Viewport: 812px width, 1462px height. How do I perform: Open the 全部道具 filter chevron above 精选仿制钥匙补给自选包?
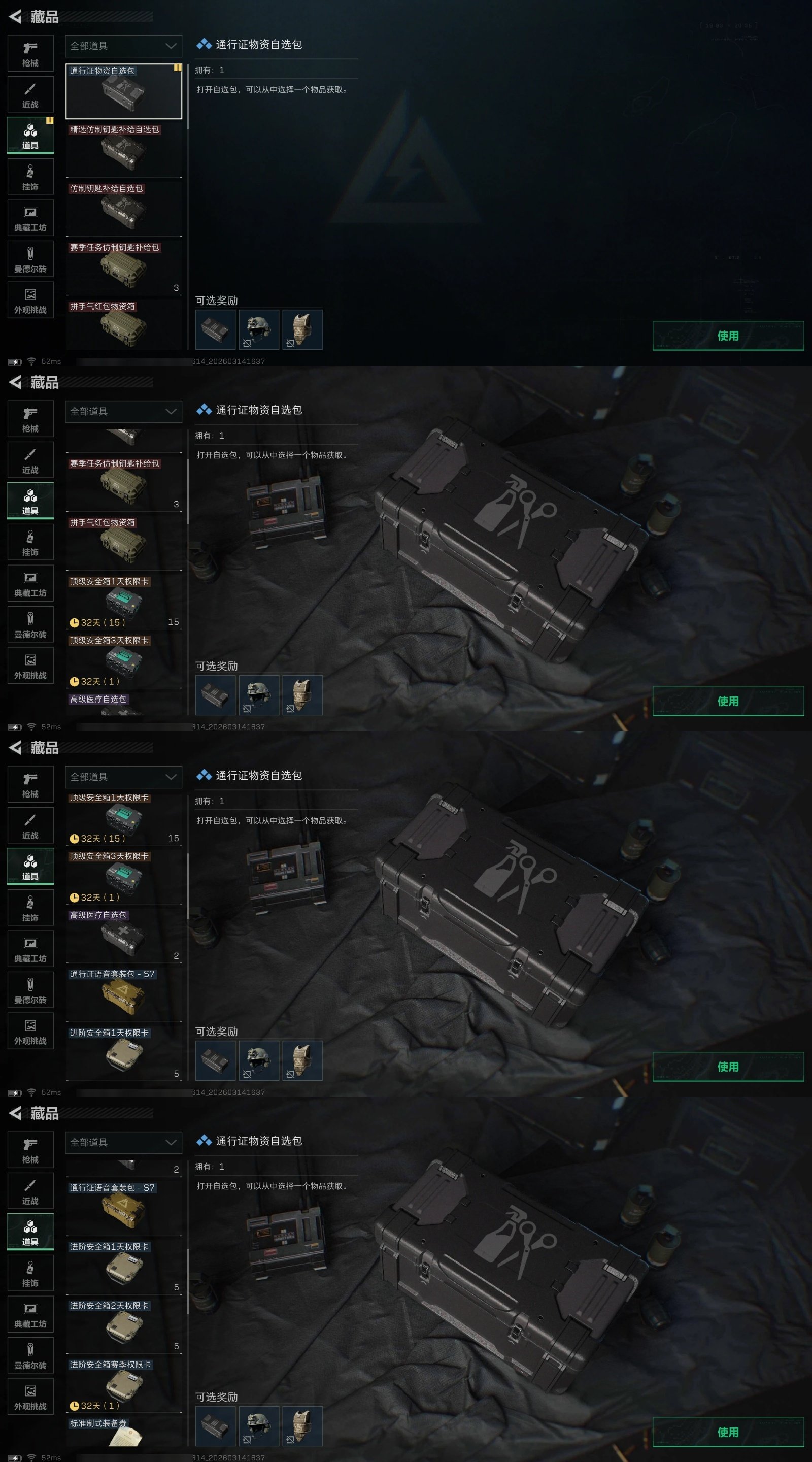coord(171,46)
